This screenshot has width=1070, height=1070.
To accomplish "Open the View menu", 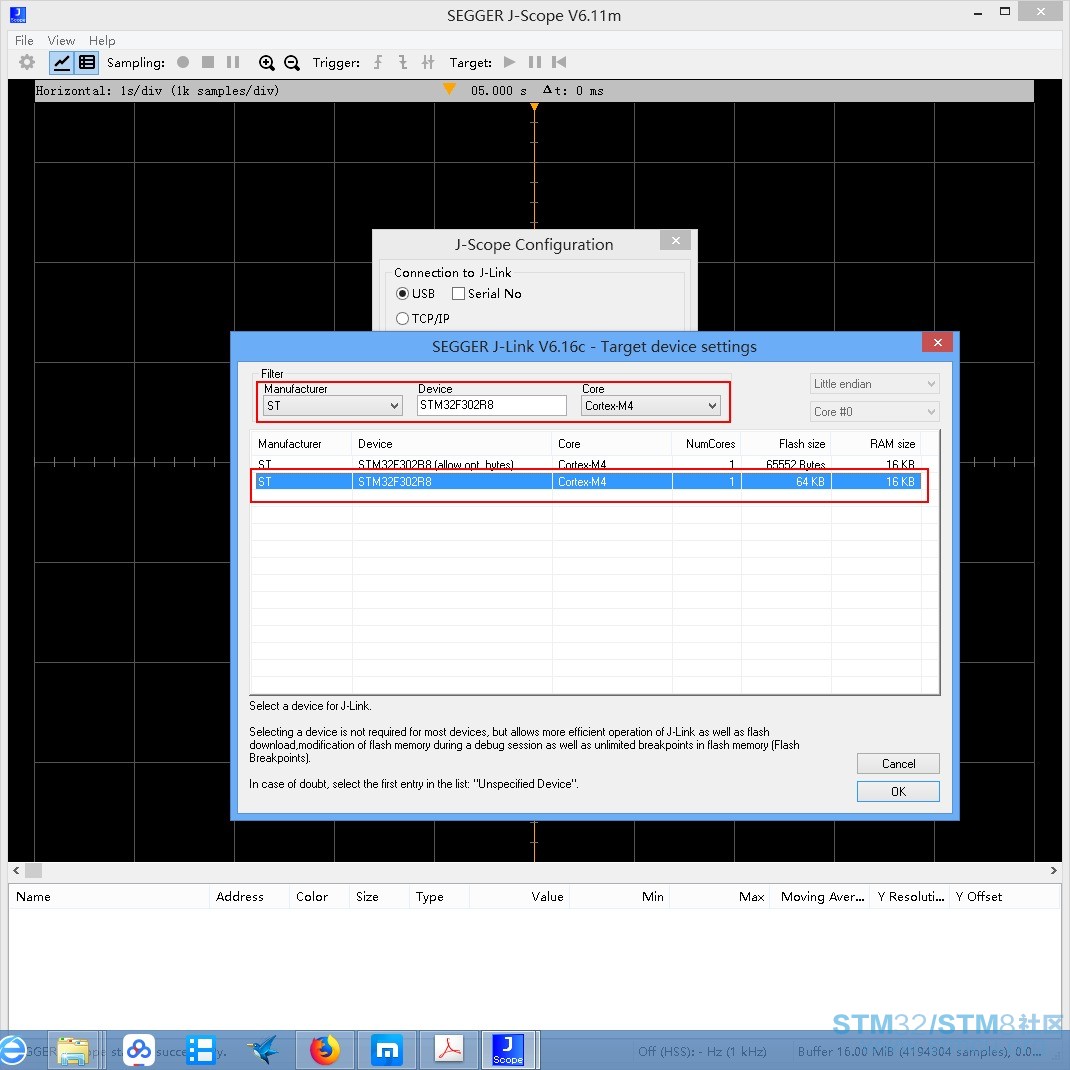I will tap(61, 40).
